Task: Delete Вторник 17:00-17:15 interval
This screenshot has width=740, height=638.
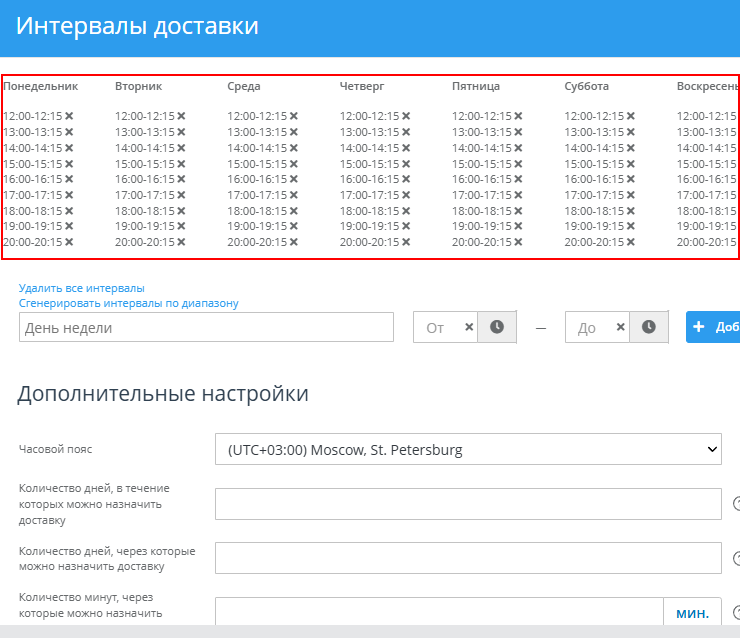Action: coord(181,194)
